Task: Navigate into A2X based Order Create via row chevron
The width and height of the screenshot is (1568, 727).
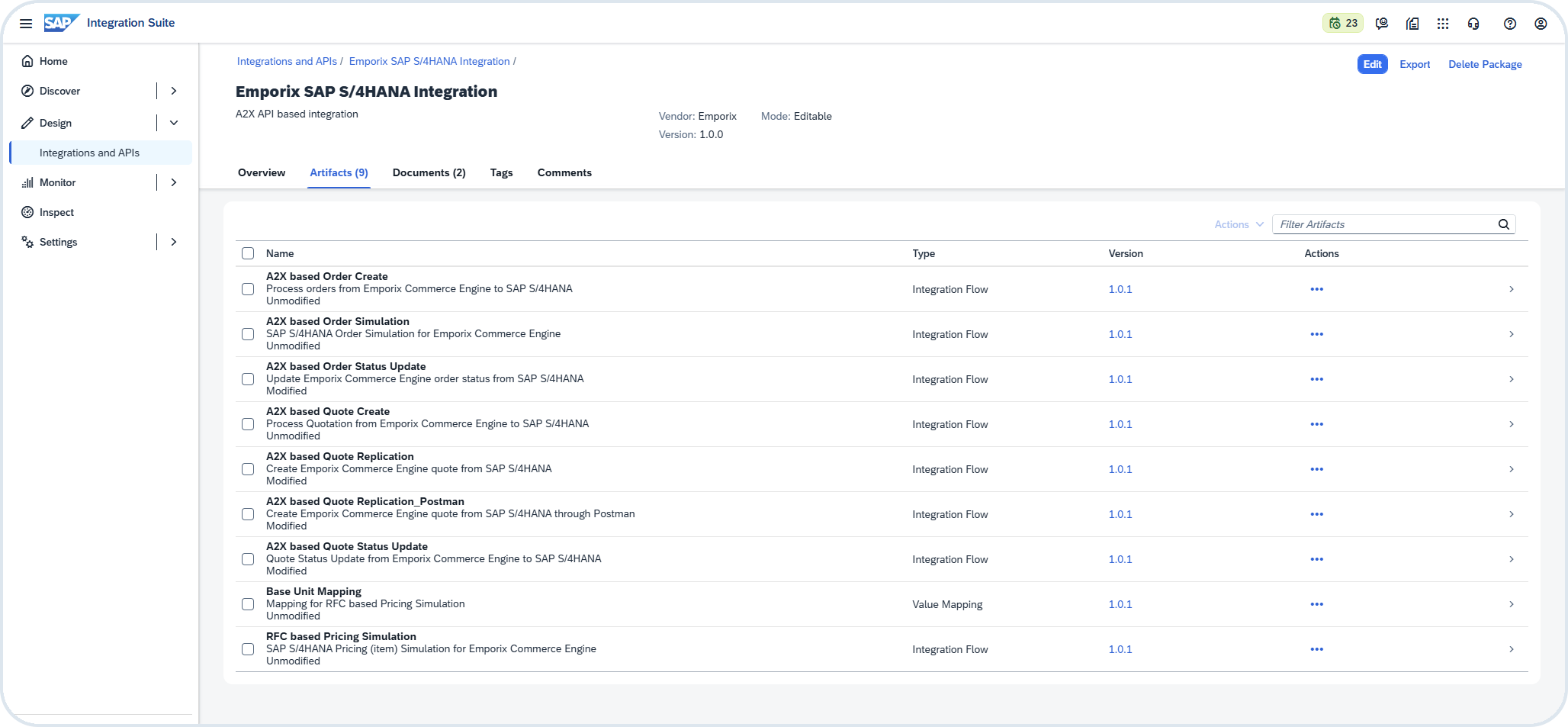Action: pyautogui.click(x=1512, y=289)
